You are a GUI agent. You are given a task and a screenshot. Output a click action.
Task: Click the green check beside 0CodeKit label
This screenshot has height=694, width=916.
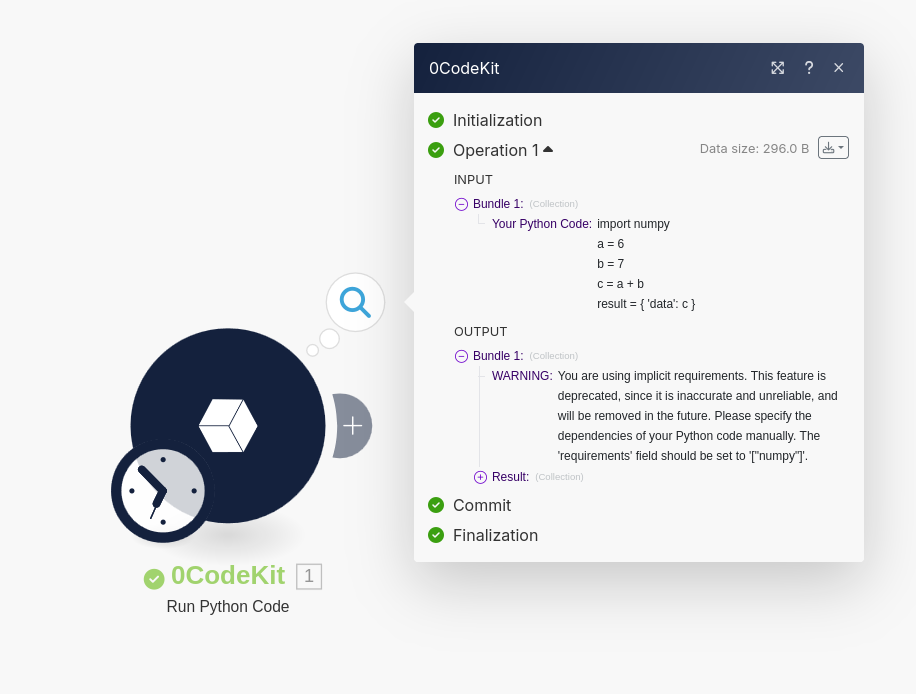click(x=154, y=579)
